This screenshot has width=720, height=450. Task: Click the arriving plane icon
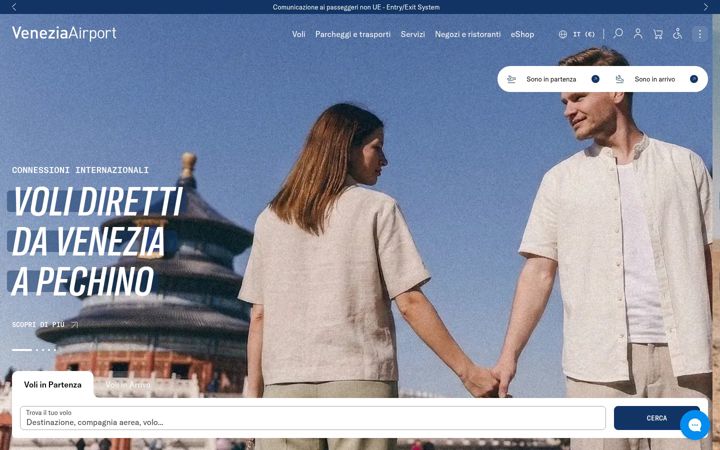pos(619,79)
